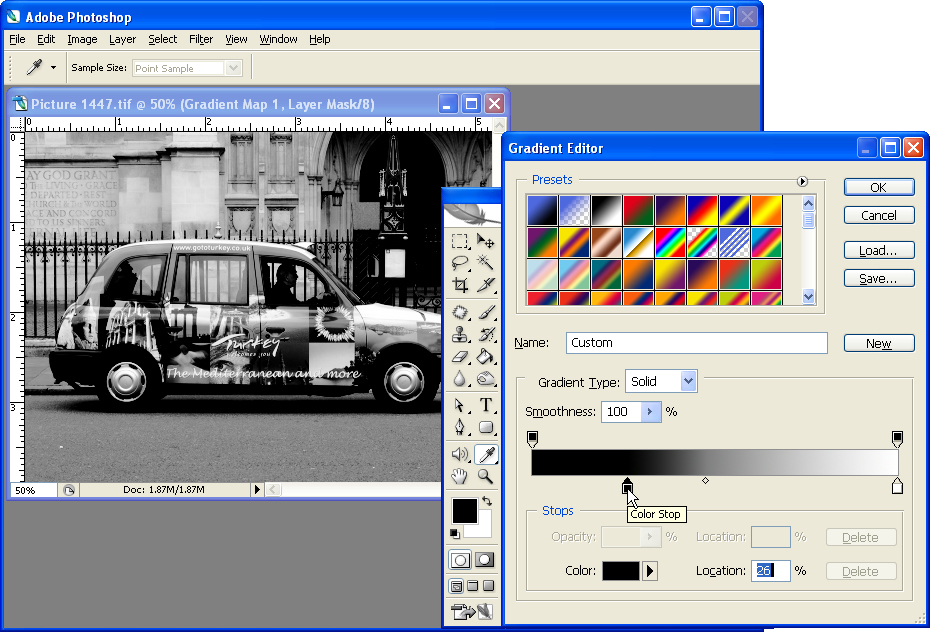Switch to Standard Screen Mode button
This screenshot has height=632, width=930.
(x=457, y=586)
